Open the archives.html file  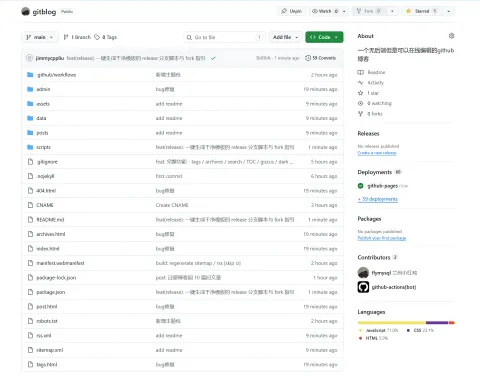pyautogui.click(x=51, y=234)
